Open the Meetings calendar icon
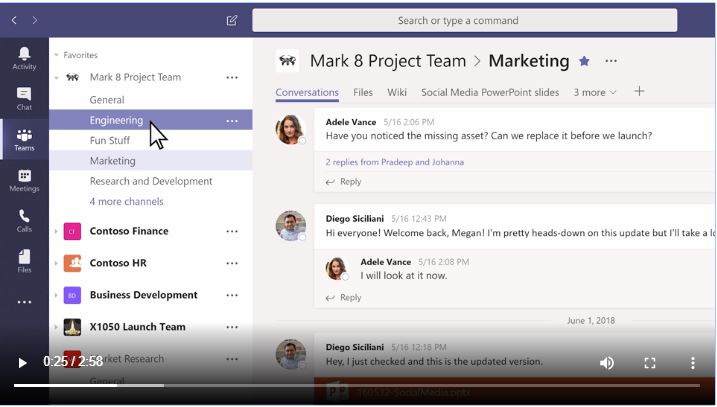 [x=24, y=180]
